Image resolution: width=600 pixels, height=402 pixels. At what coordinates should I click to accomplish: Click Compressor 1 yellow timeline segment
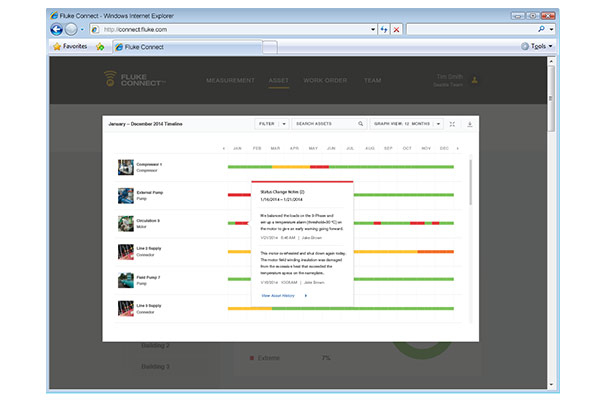click(x=290, y=167)
